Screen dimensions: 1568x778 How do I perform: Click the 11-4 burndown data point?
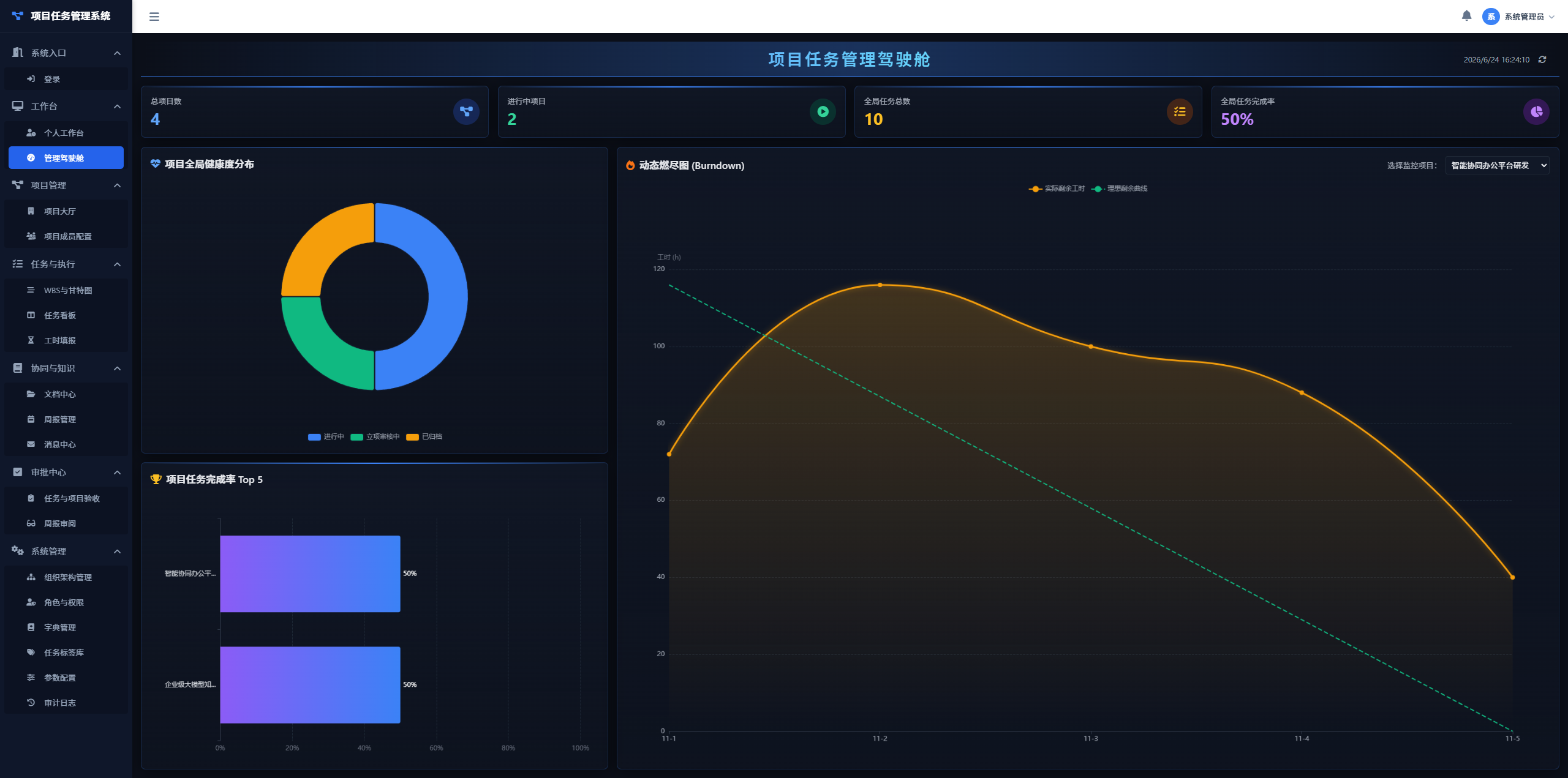1302,392
